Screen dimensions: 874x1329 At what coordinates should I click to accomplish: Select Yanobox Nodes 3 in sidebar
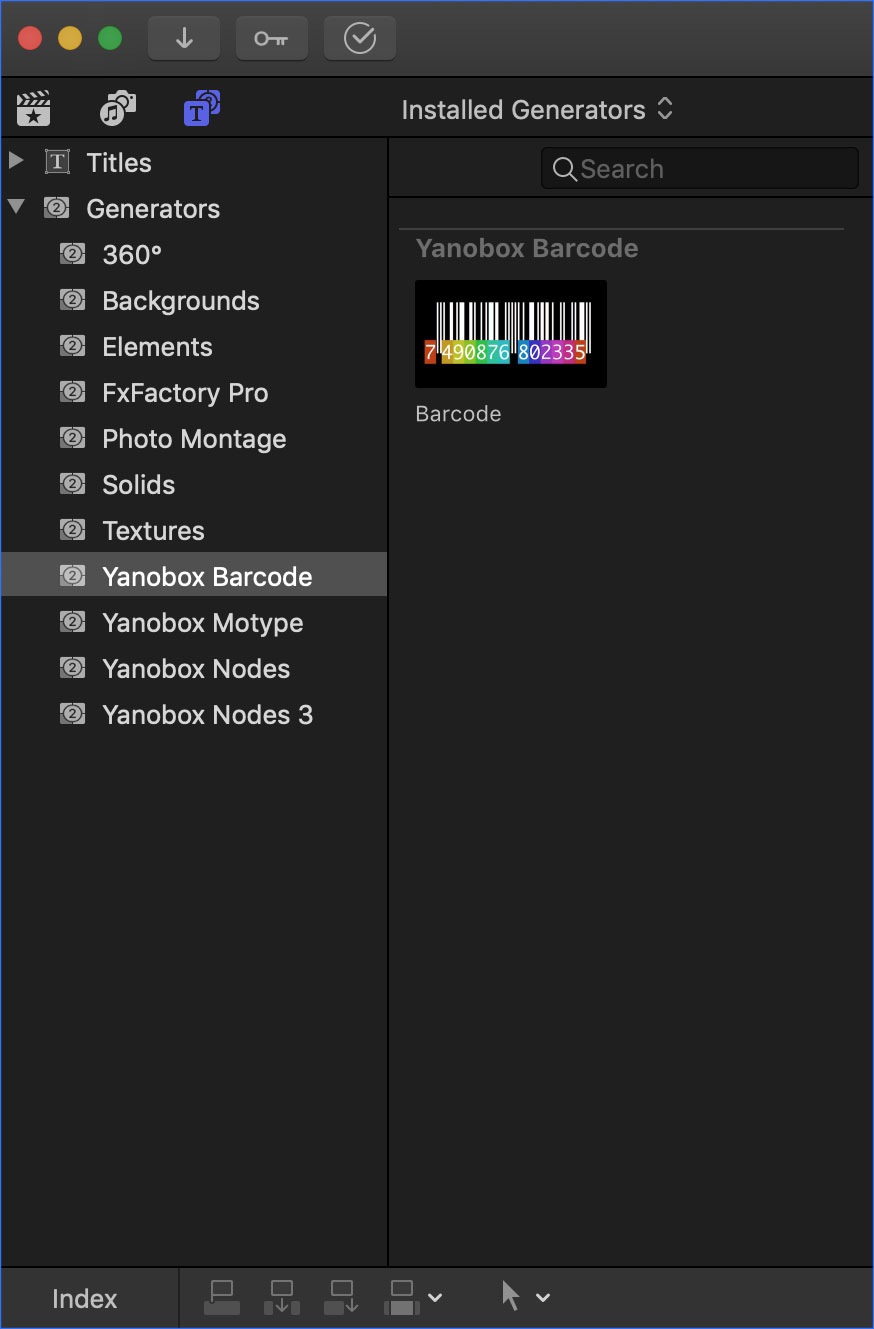pos(207,715)
